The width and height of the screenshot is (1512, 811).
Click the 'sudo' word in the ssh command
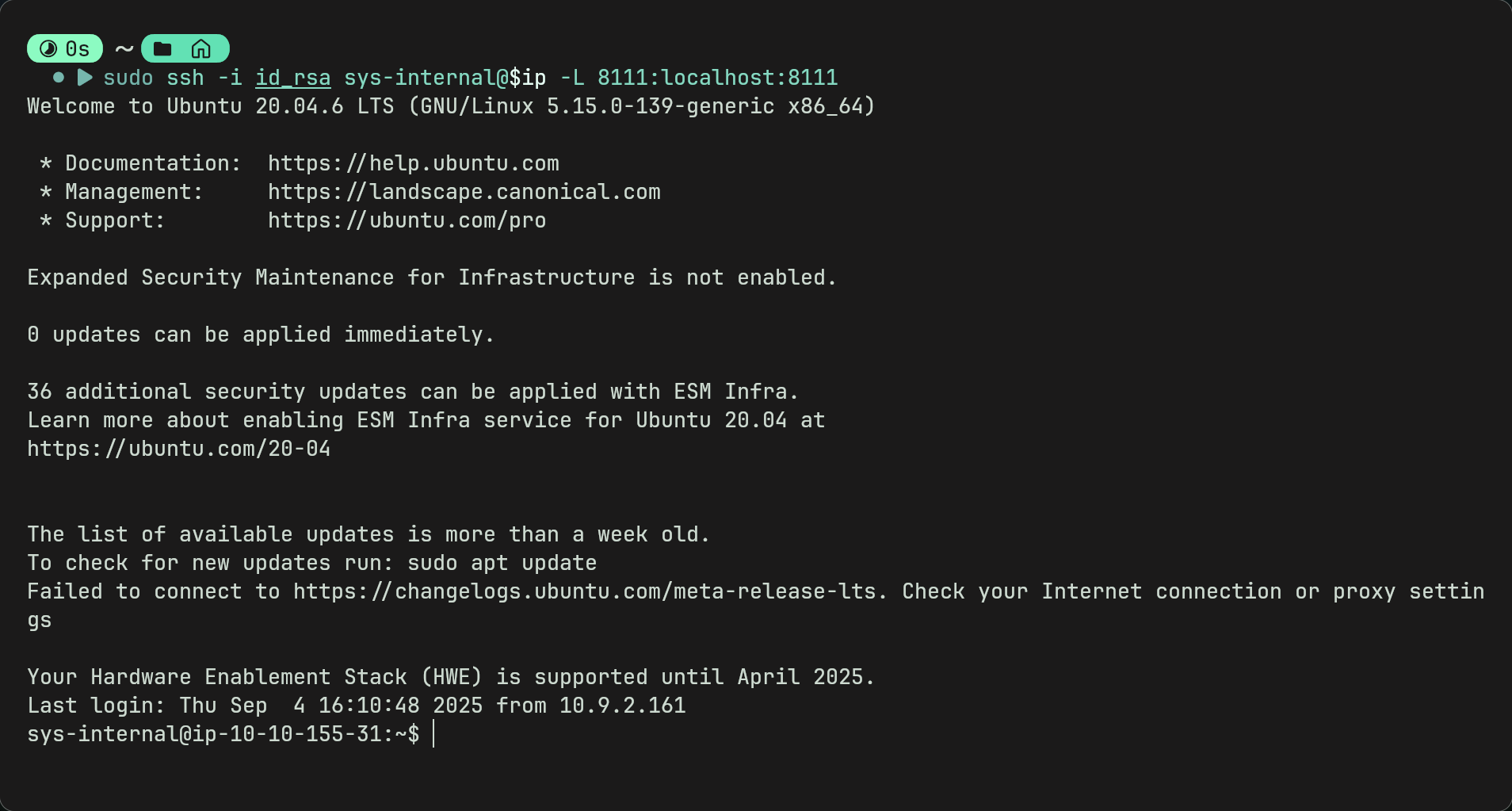pos(128,78)
